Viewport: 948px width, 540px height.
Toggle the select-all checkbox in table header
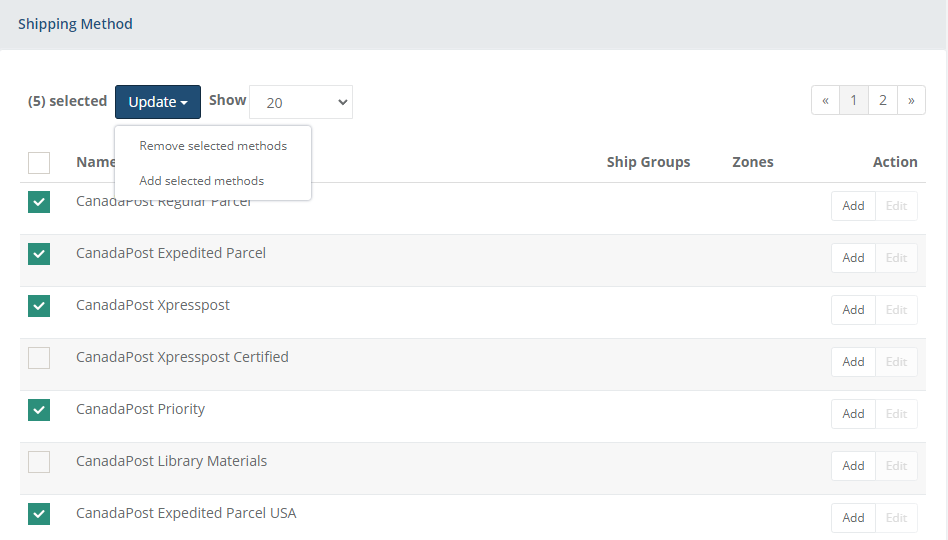(39, 163)
